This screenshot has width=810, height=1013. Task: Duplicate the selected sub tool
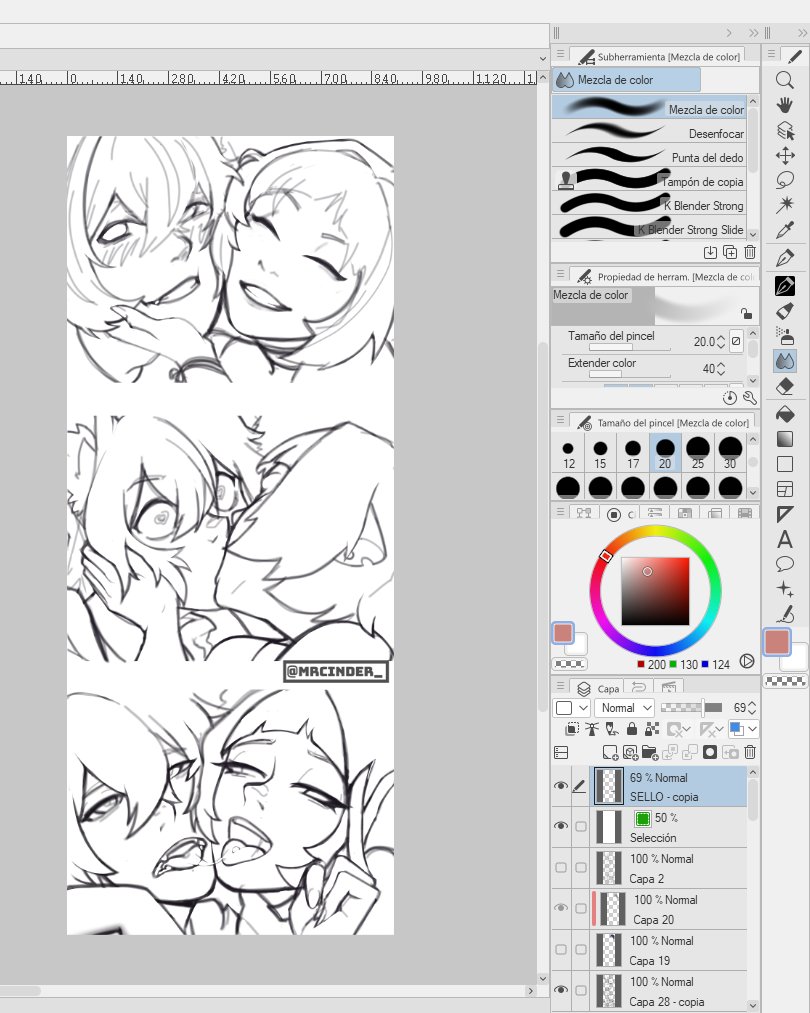[x=730, y=253]
